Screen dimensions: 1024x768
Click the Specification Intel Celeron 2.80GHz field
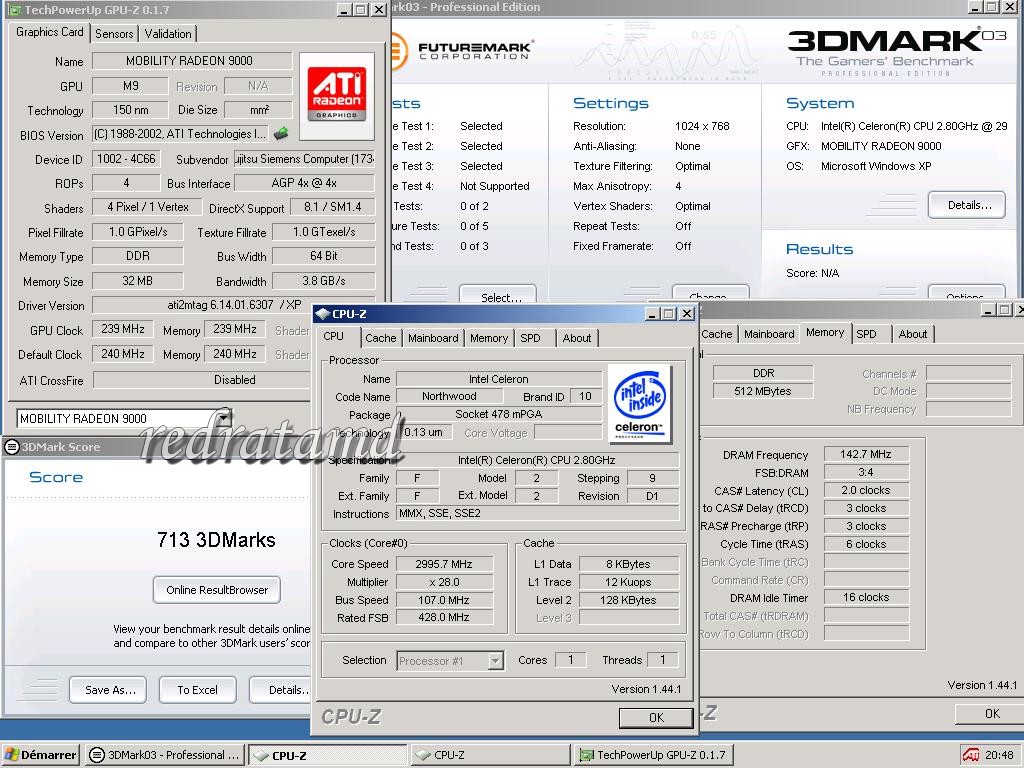tap(537, 460)
